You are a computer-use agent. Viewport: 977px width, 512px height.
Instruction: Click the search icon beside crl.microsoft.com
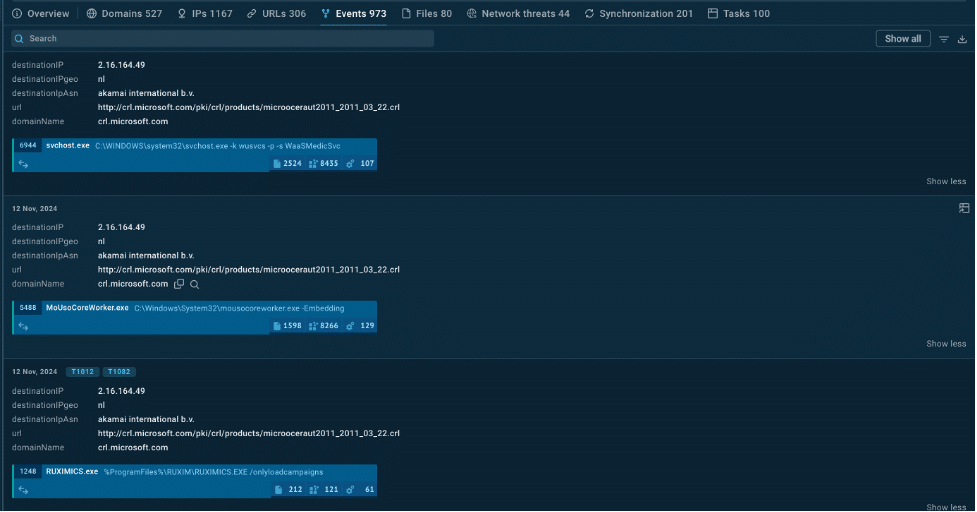tap(195, 284)
